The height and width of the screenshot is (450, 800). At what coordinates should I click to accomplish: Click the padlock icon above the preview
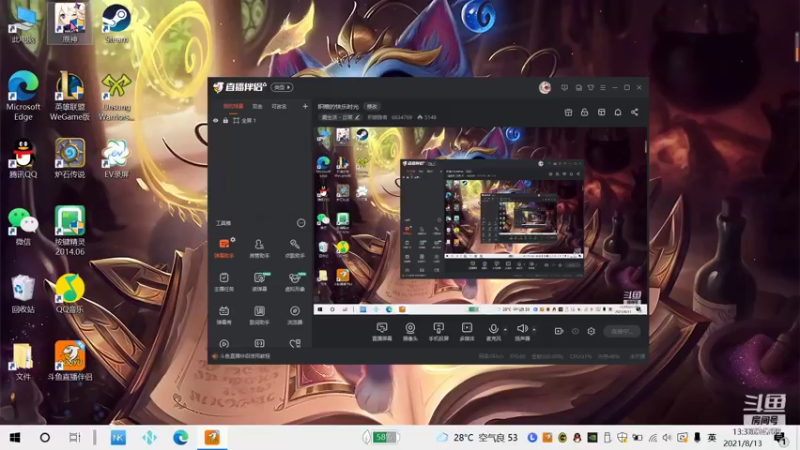tap(585, 112)
